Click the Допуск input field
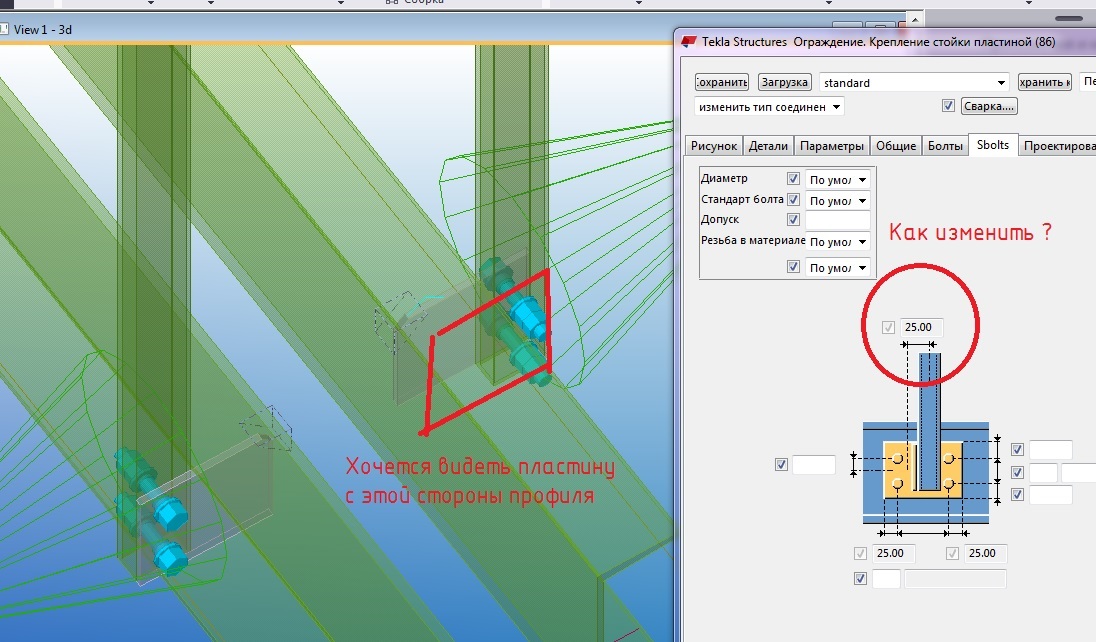Image resolution: width=1096 pixels, height=642 pixels. 838,220
